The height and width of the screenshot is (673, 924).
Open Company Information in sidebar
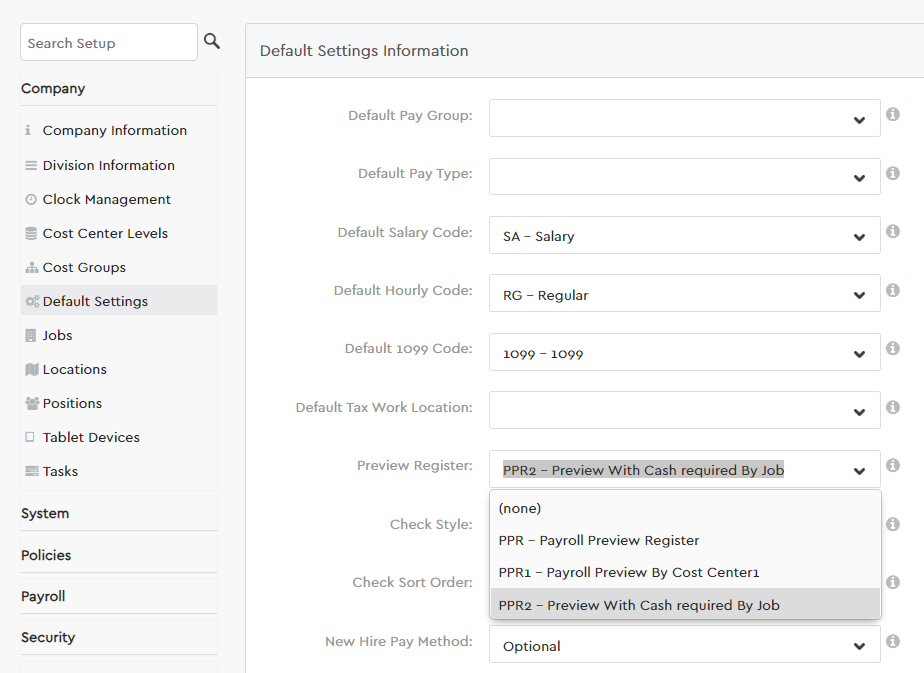[114, 131]
